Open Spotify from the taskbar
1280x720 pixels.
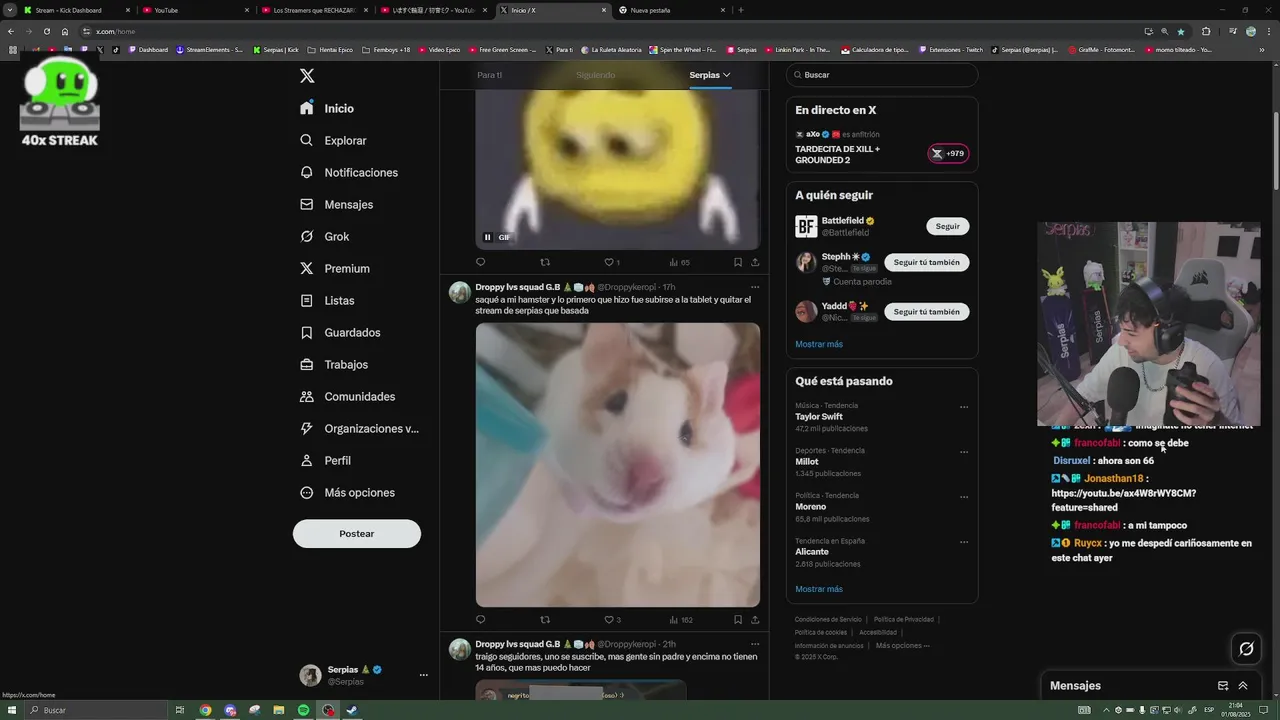pyautogui.click(x=303, y=710)
